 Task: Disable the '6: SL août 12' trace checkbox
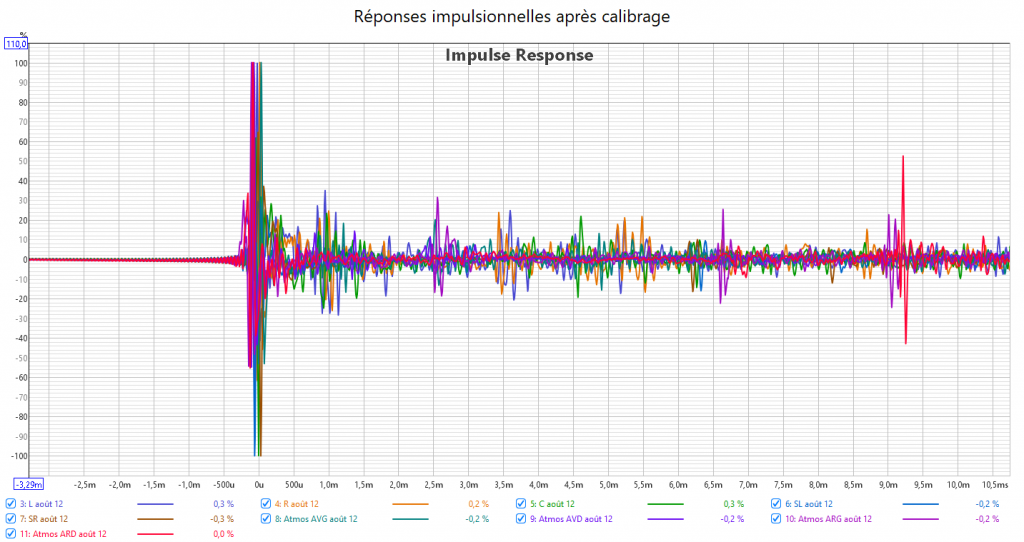pos(777,504)
